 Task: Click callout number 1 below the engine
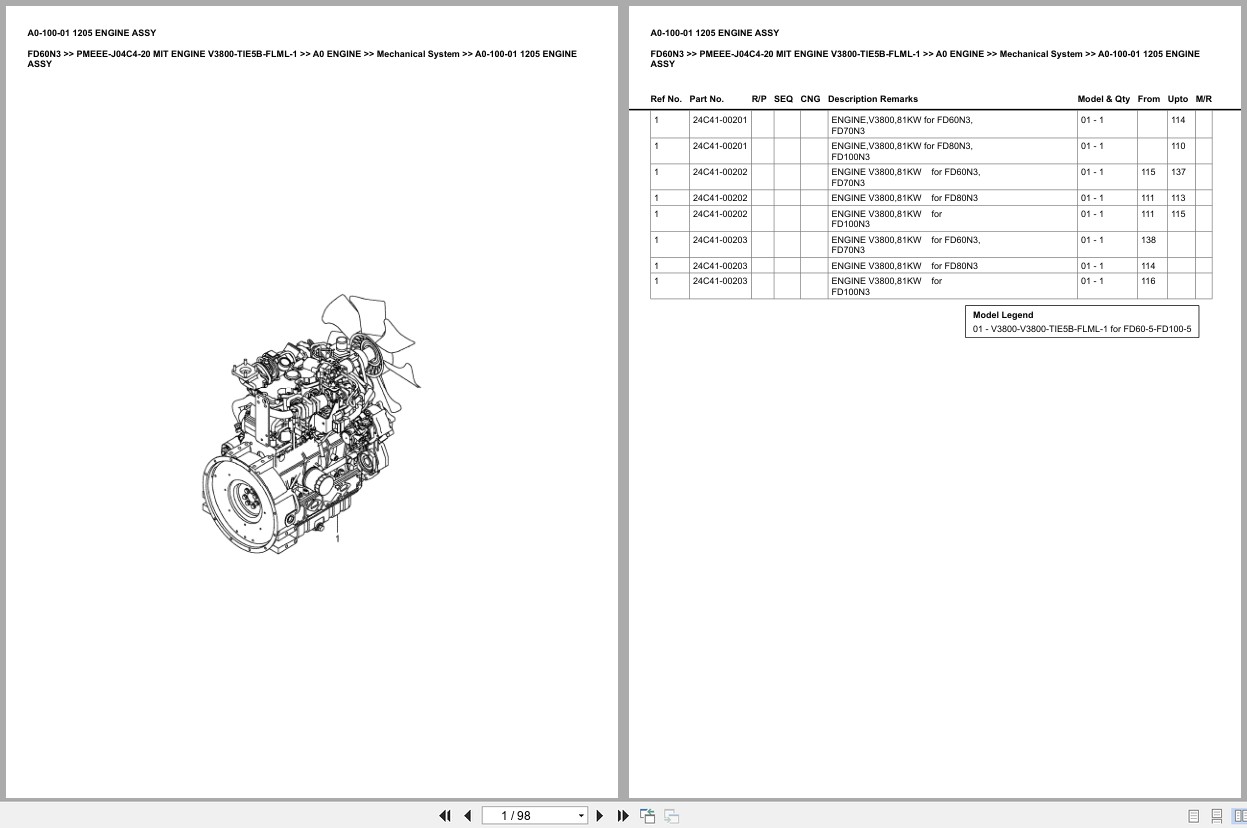point(338,539)
